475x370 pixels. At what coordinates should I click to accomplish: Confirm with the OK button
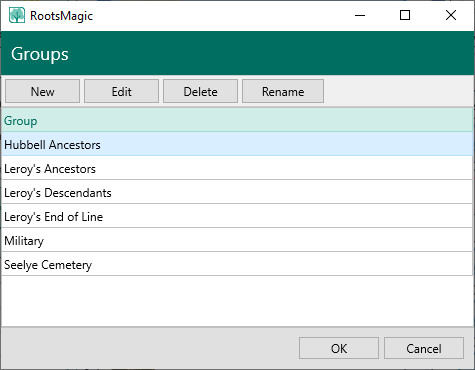pos(339,348)
